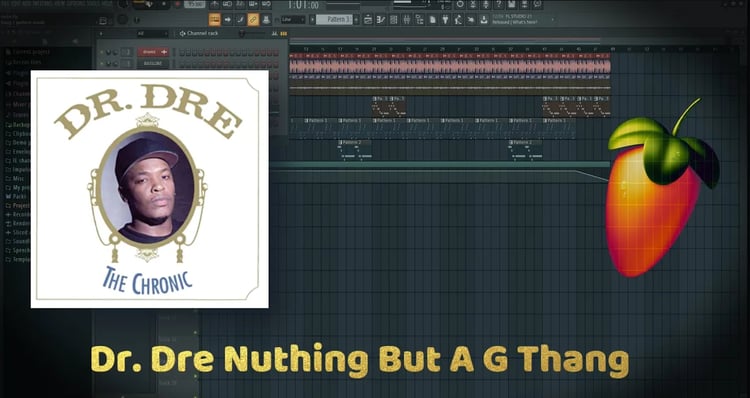Viewport: 750px width, 398px height.
Task: Open Current project in the browser
Action: click(x=31, y=52)
